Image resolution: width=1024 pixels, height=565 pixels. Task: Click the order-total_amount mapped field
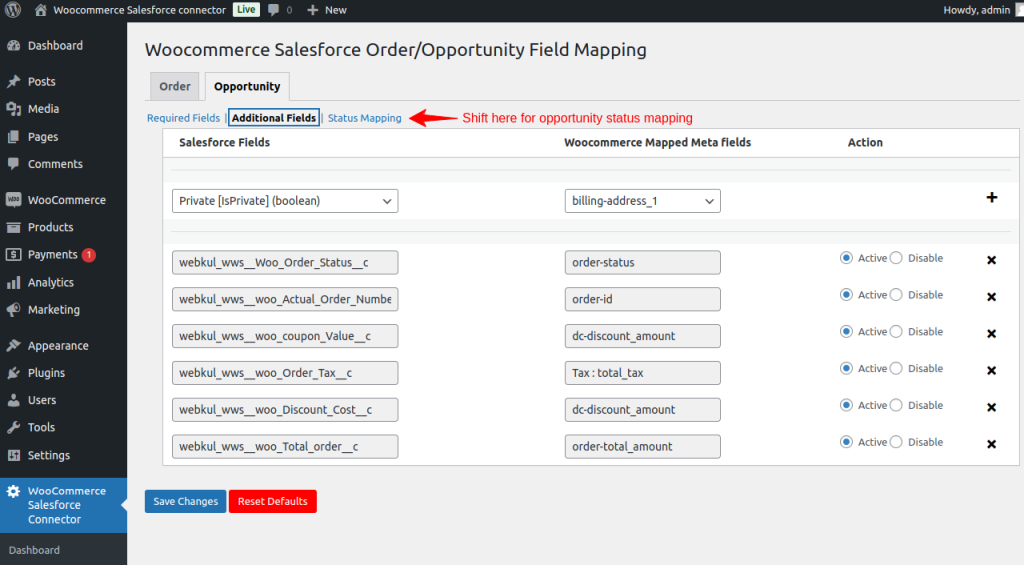[642, 446]
